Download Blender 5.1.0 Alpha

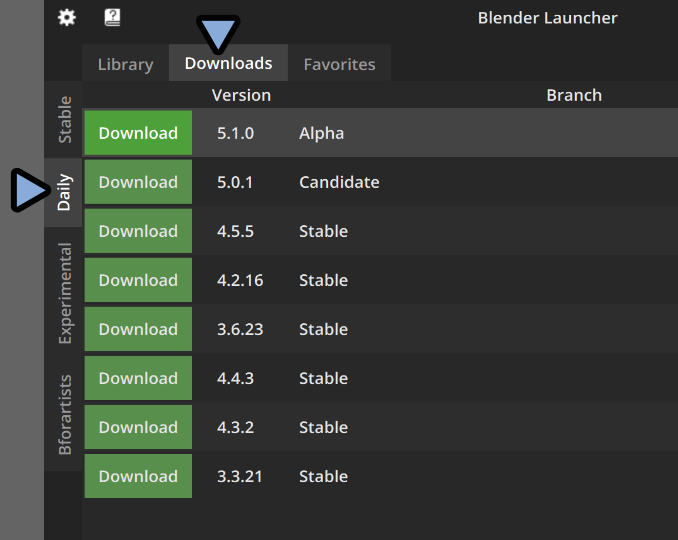(x=138, y=133)
